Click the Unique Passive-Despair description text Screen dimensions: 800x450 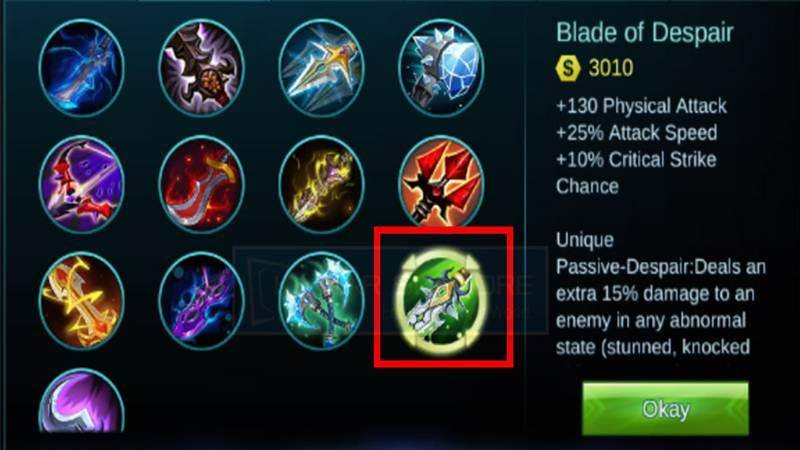[x=661, y=293]
